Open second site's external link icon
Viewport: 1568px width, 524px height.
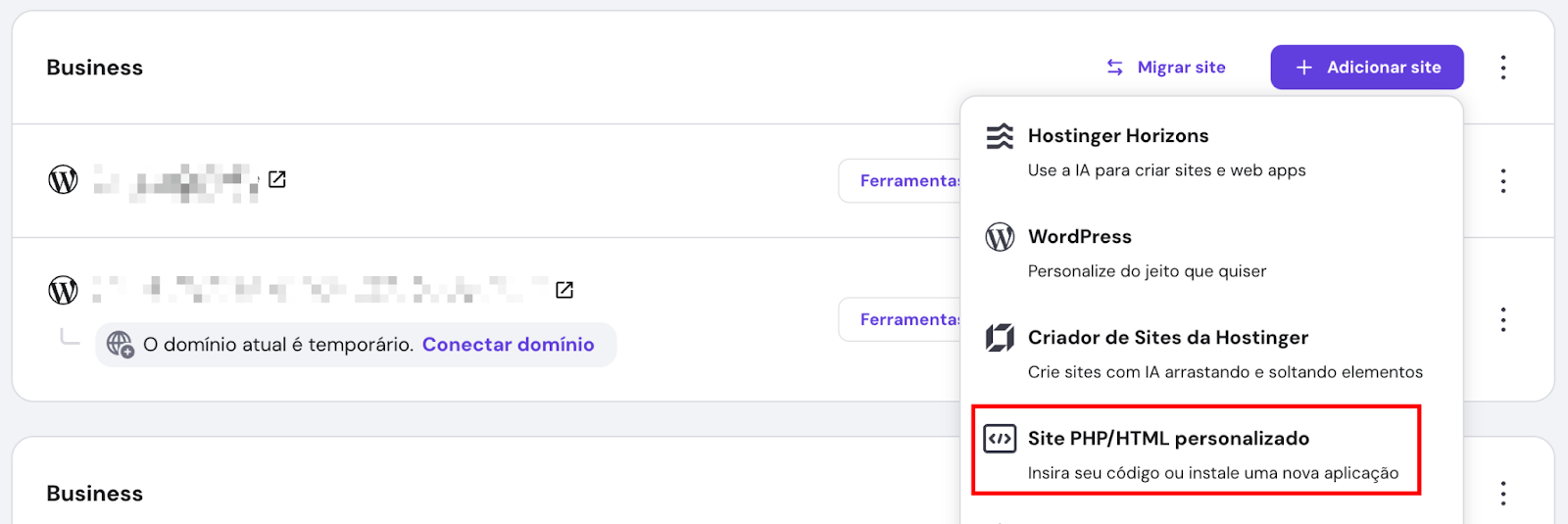[564, 290]
